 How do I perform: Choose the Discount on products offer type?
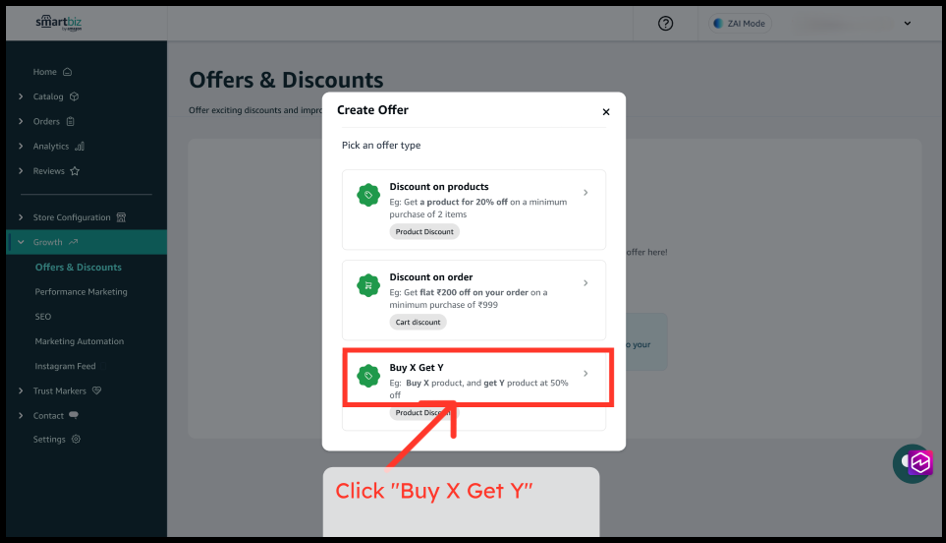tap(474, 209)
